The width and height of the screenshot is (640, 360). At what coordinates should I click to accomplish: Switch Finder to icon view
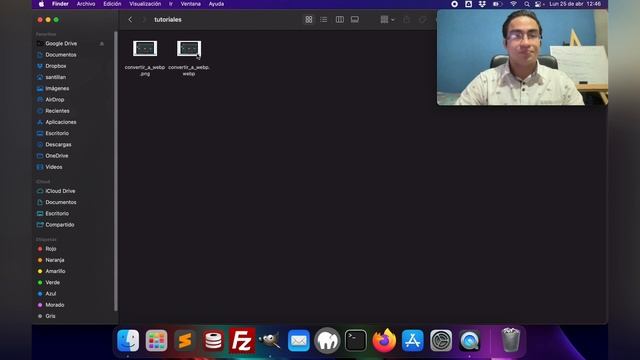pyautogui.click(x=309, y=20)
